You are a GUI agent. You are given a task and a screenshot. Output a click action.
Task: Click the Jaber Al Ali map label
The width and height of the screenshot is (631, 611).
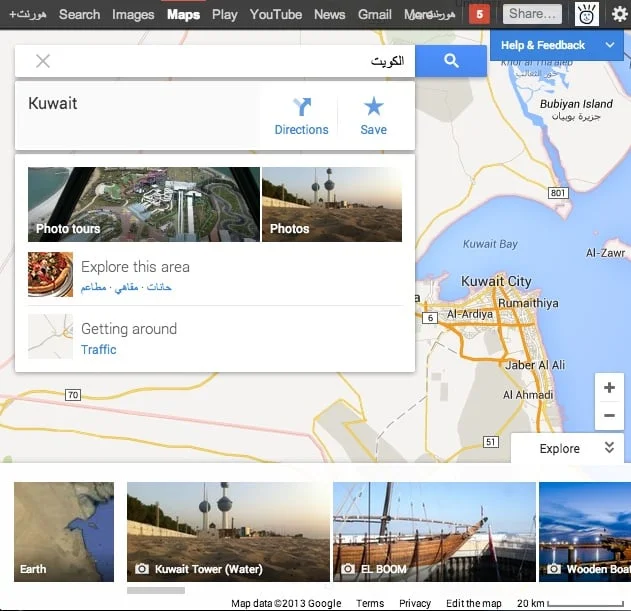tap(535, 365)
